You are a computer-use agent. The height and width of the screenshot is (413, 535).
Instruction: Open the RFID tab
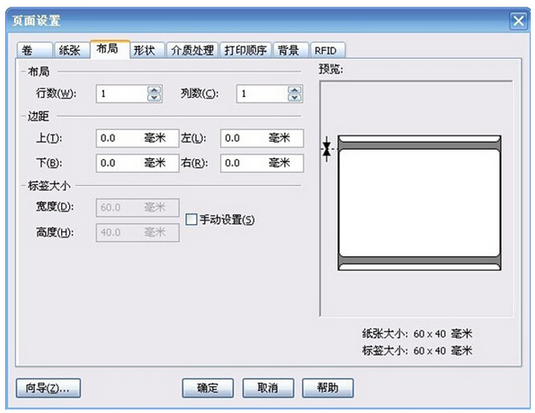328,51
